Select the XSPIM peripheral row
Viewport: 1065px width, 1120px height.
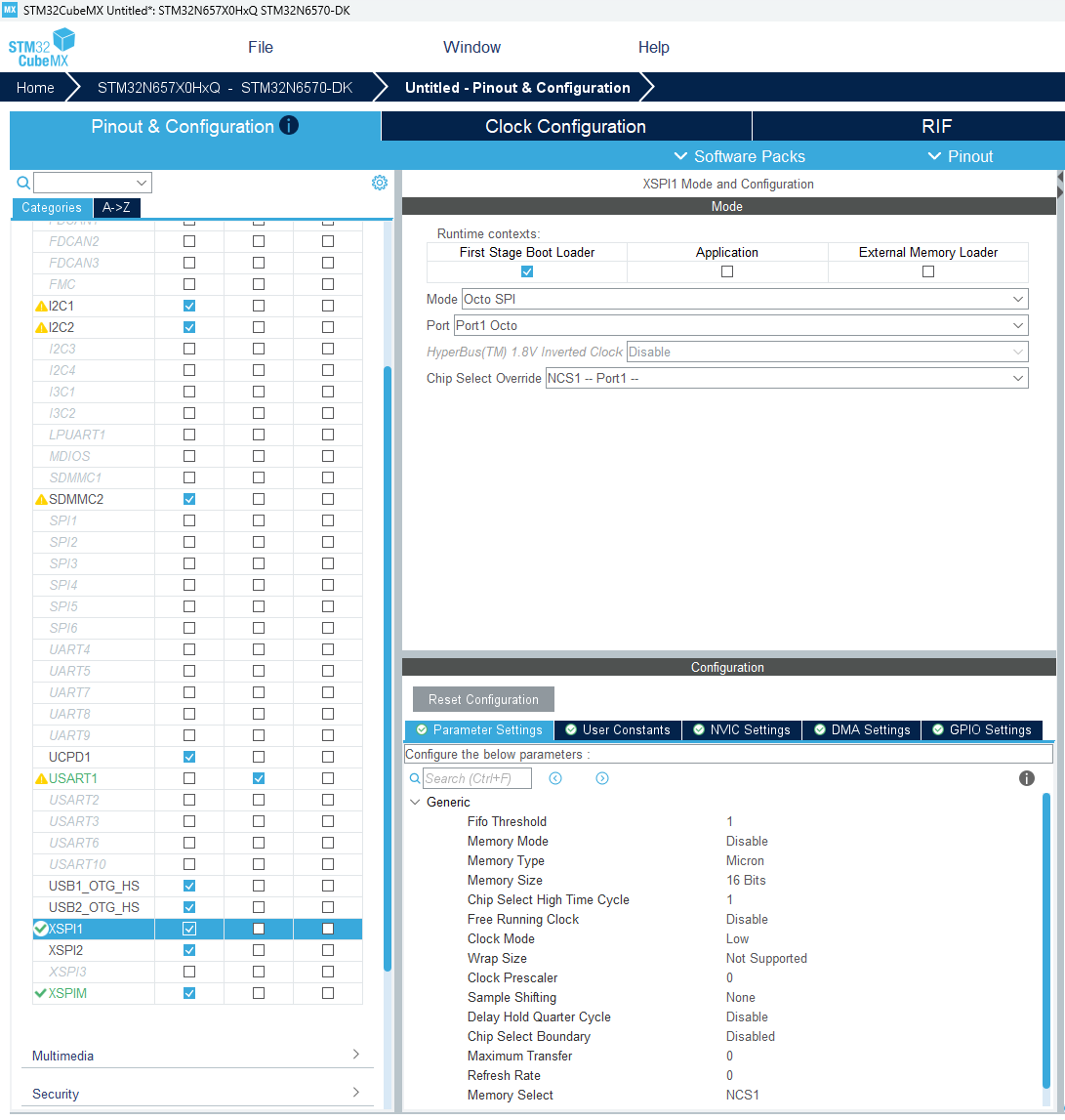point(198,994)
